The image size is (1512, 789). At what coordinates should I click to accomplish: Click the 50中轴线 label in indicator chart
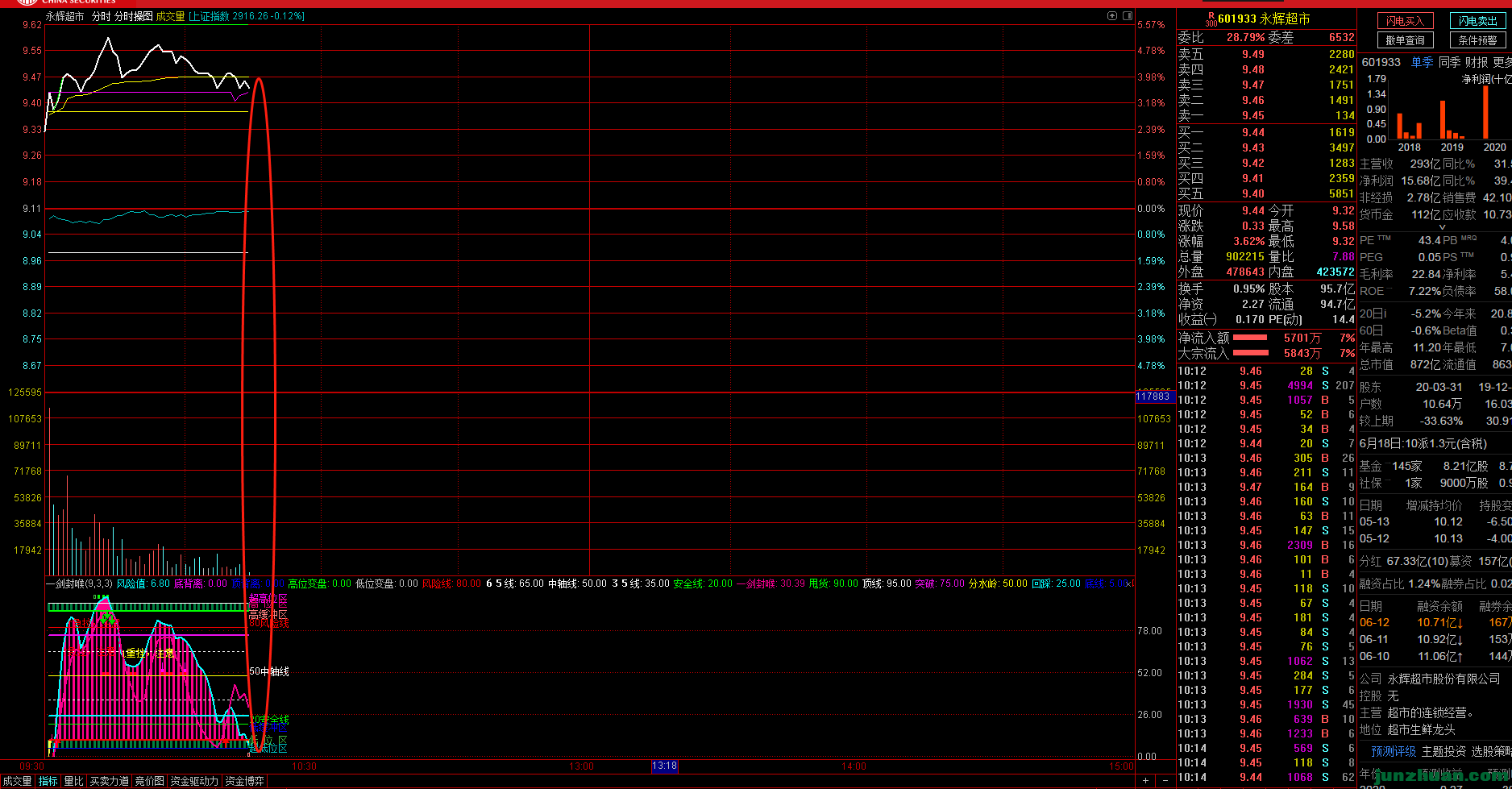269,671
